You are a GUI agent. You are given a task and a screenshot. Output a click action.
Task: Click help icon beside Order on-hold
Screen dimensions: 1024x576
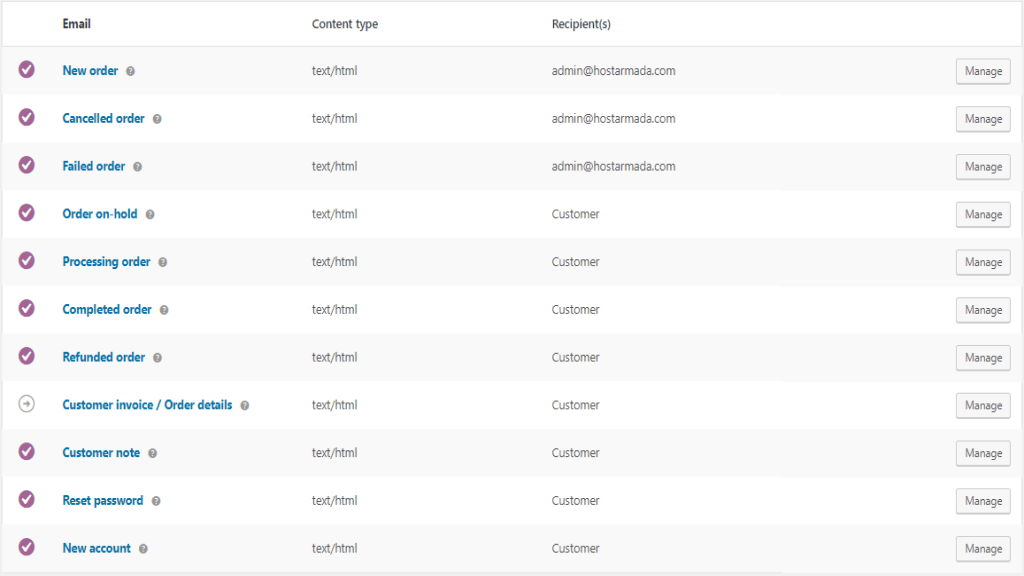click(x=150, y=215)
